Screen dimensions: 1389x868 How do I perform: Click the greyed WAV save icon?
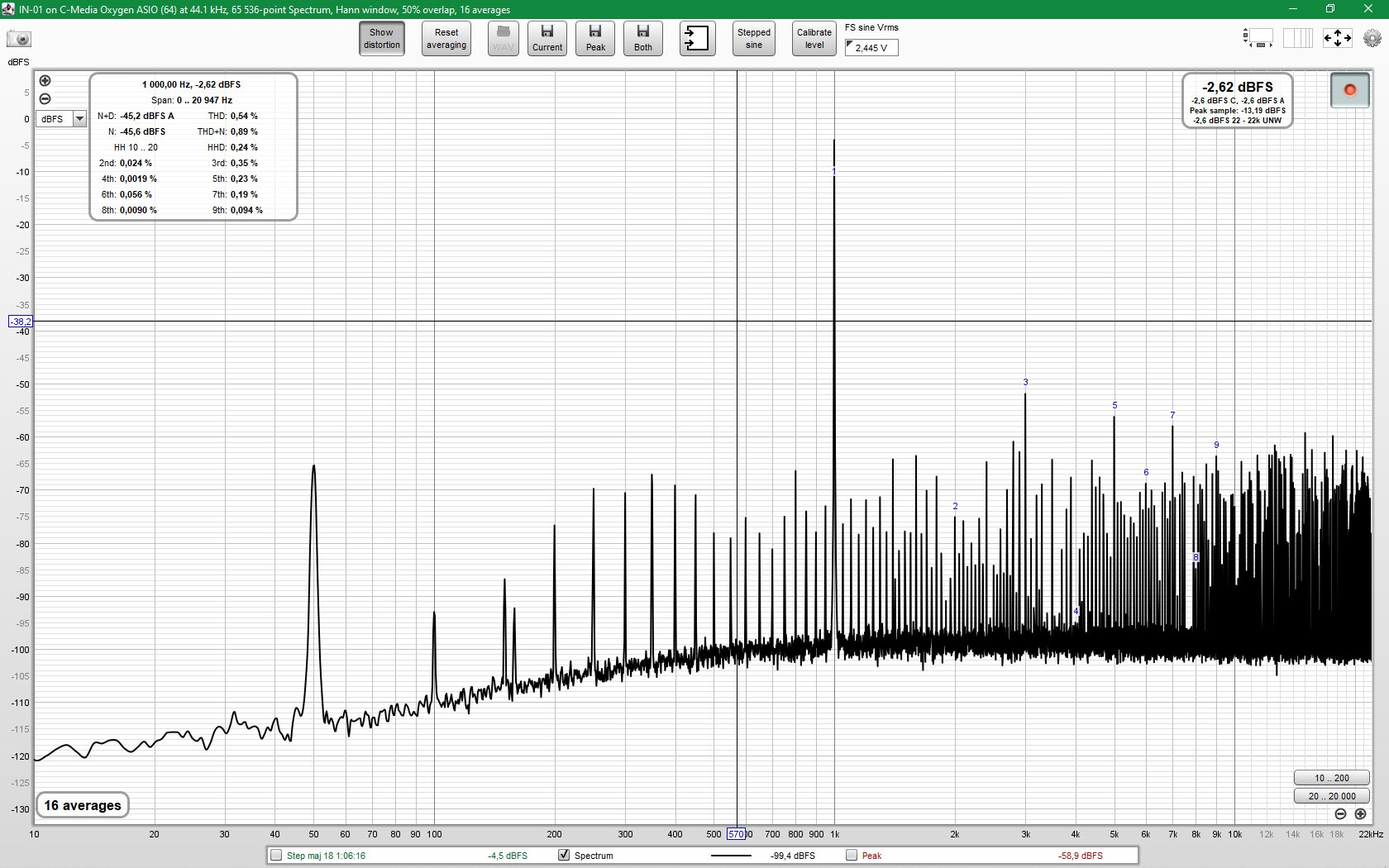point(503,39)
